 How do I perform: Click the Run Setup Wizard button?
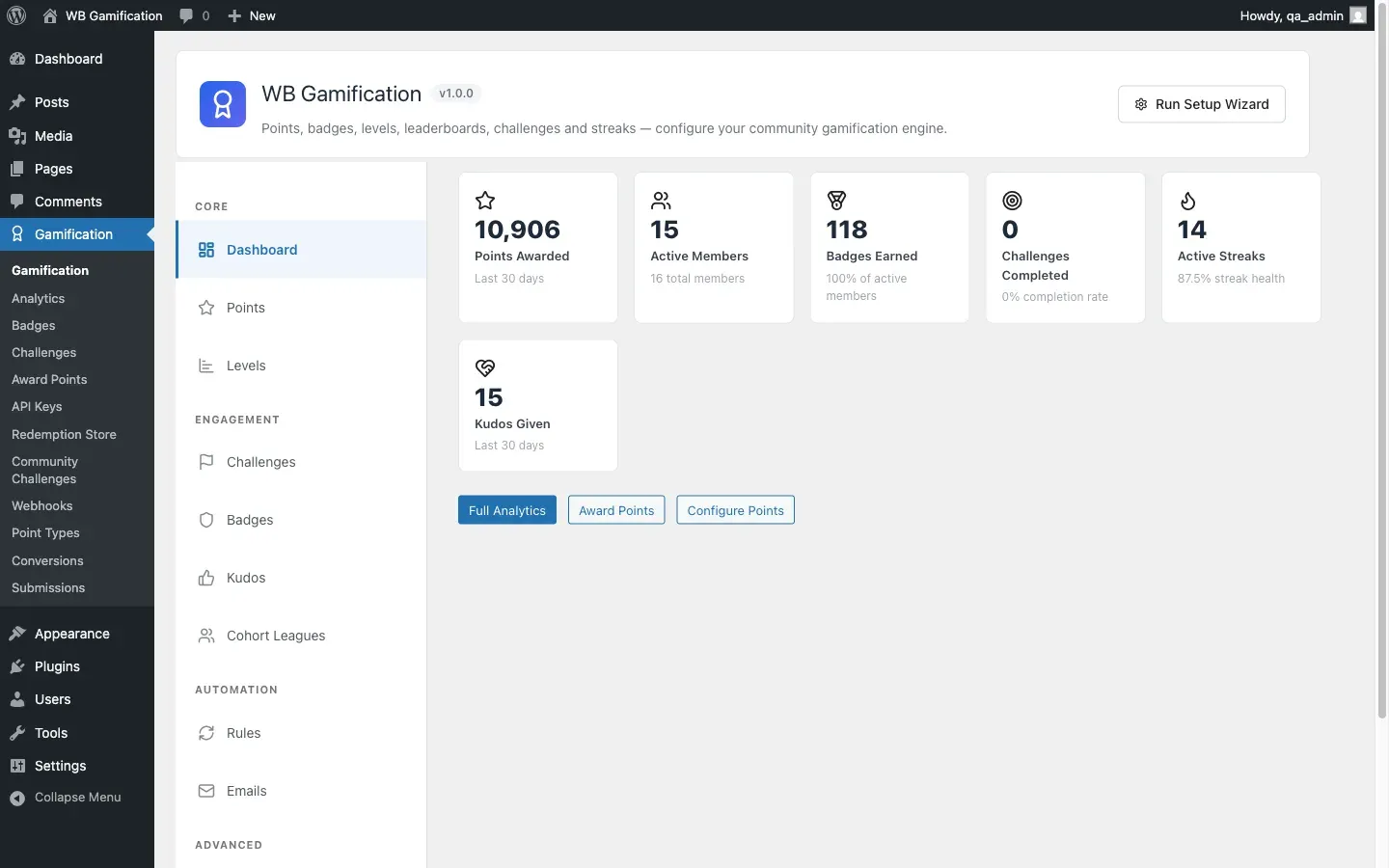tap(1201, 104)
